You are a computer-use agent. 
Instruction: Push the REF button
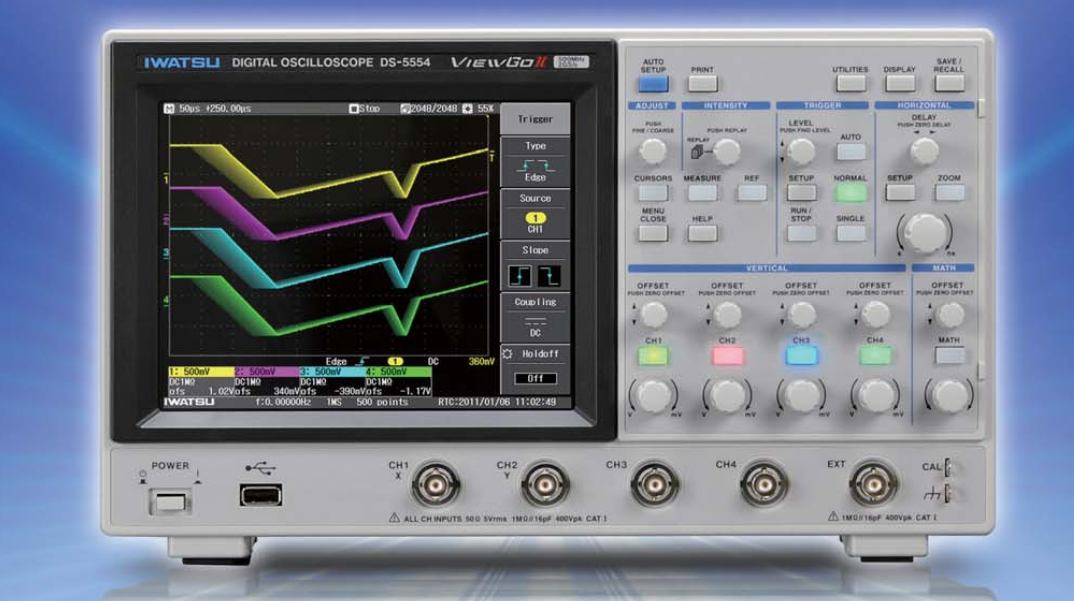[751, 193]
